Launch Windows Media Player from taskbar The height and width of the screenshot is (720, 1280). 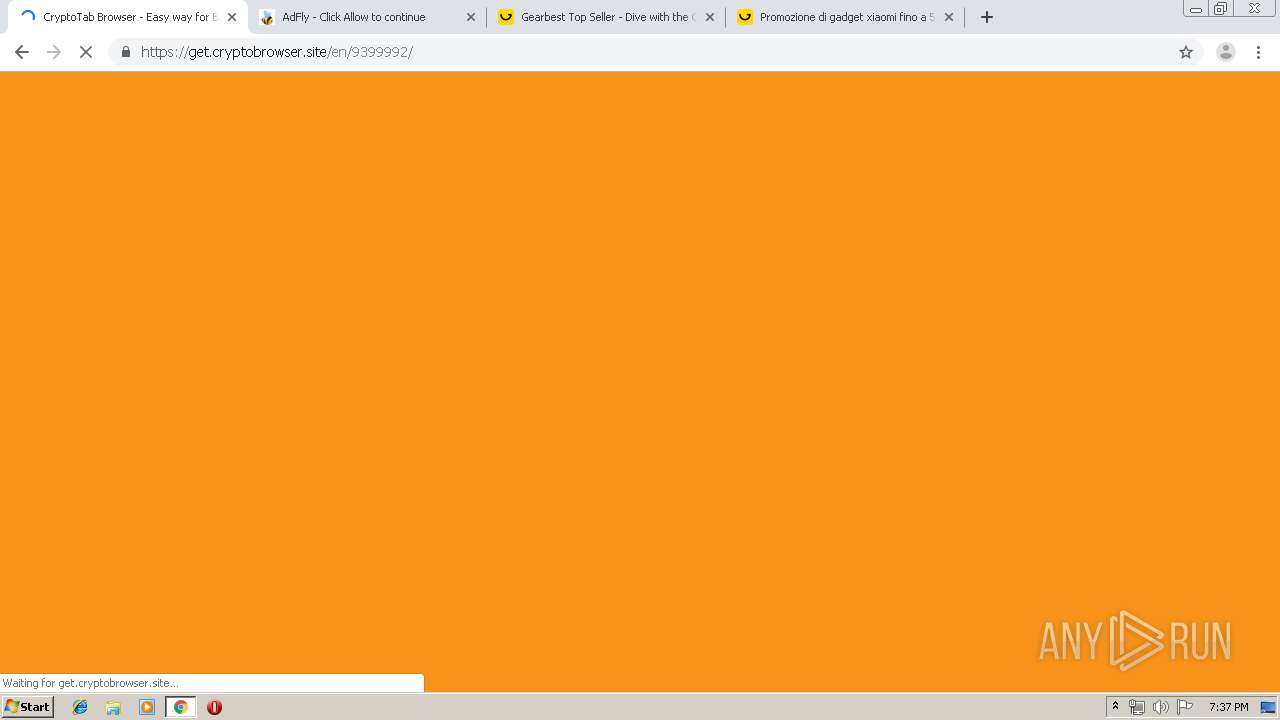147,707
